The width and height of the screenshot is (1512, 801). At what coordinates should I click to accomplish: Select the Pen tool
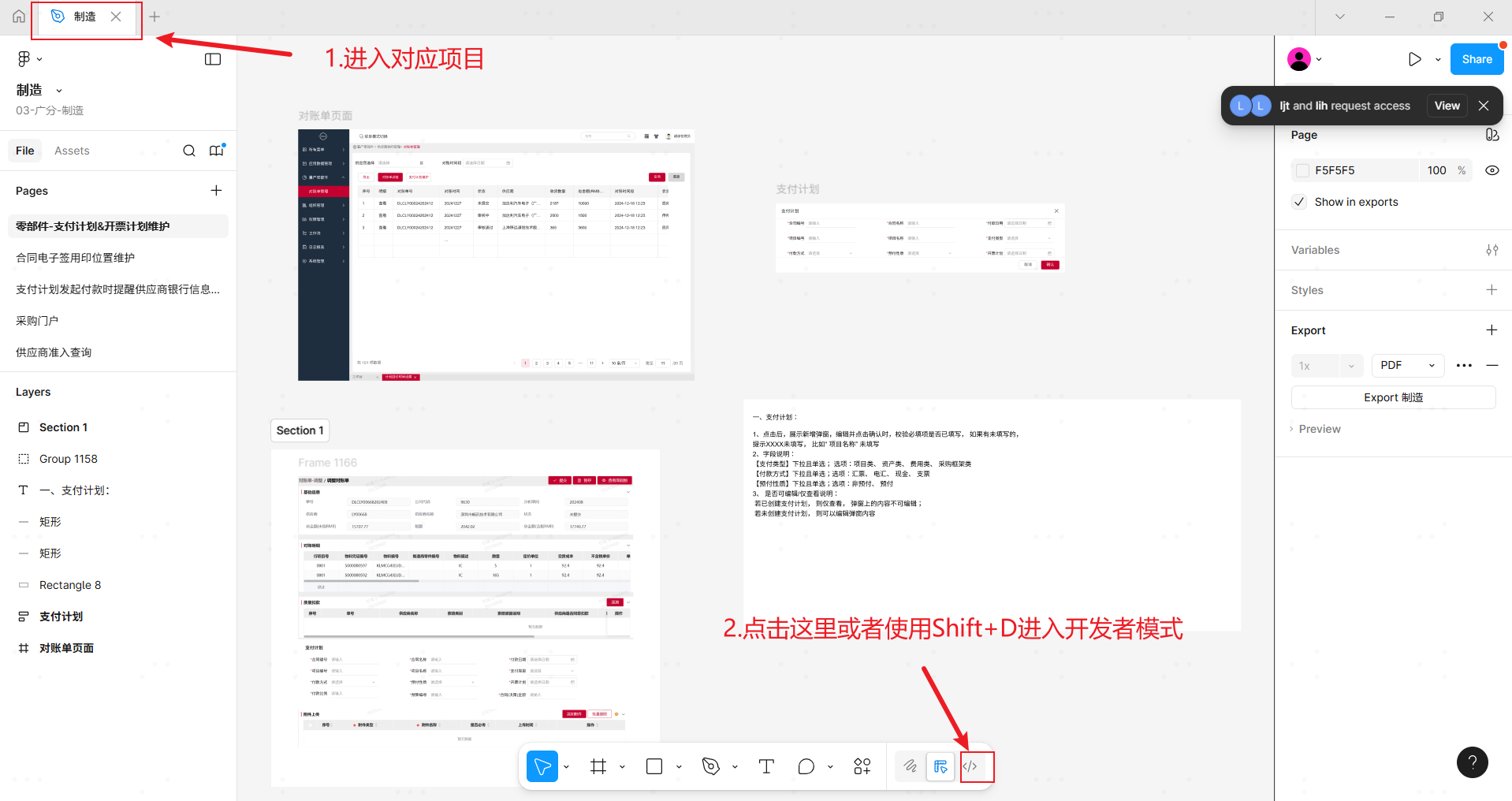pos(711,766)
